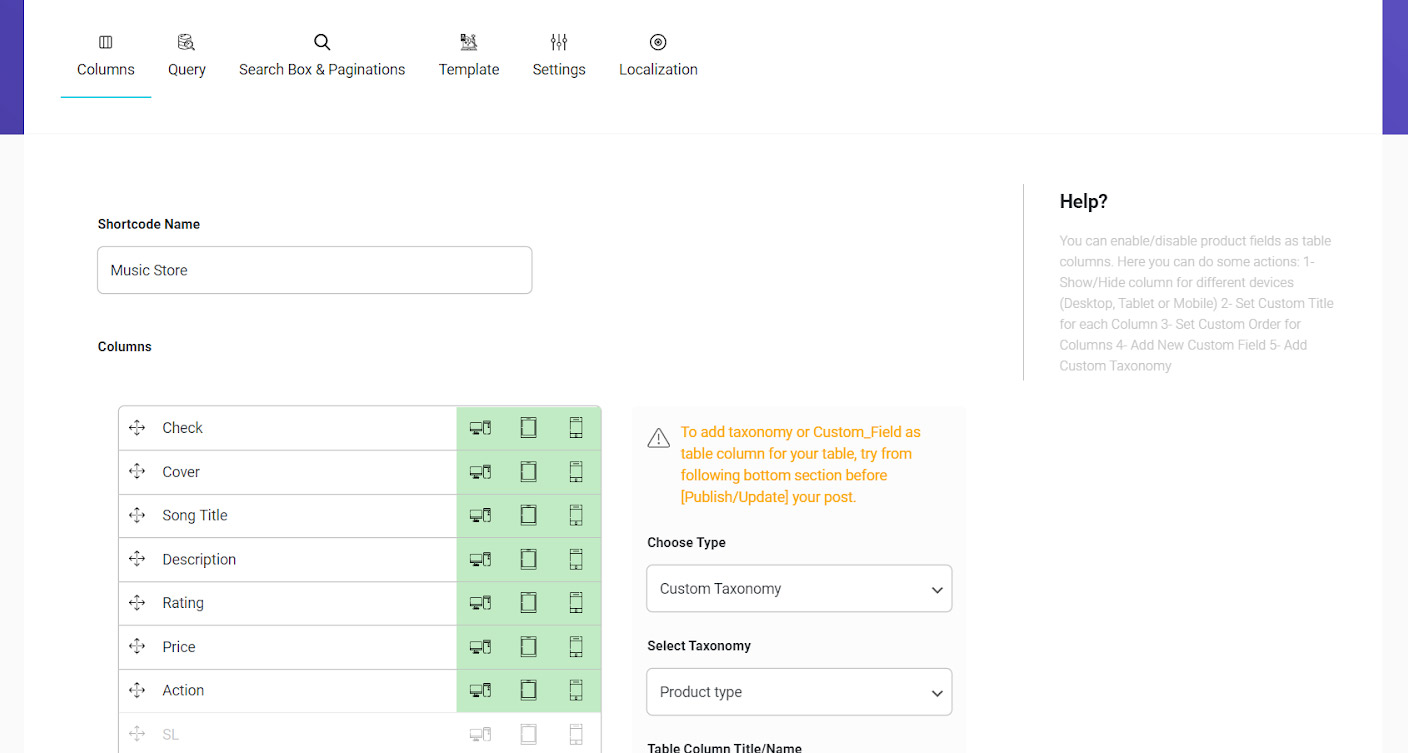Toggle tablet visibility for Description column
The image size is (1408, 753).
tap(528, 559)
